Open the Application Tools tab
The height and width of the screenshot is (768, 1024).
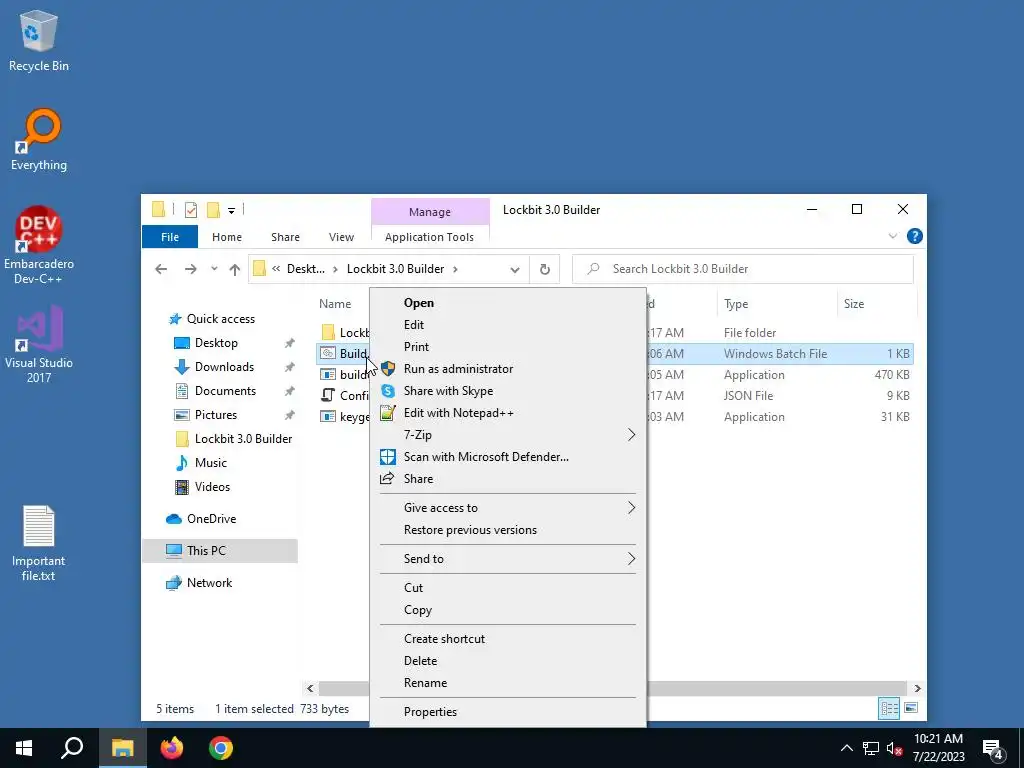coord(429,237)
